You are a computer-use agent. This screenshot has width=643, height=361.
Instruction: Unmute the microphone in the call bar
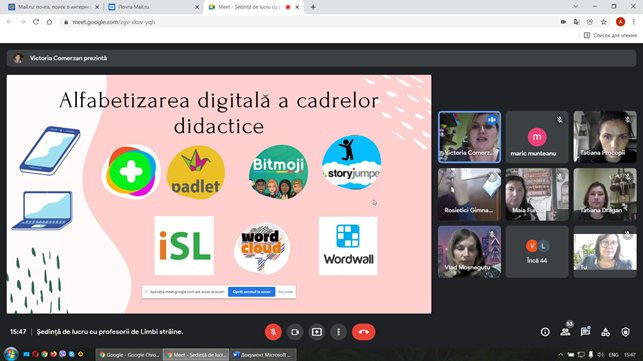273,332
